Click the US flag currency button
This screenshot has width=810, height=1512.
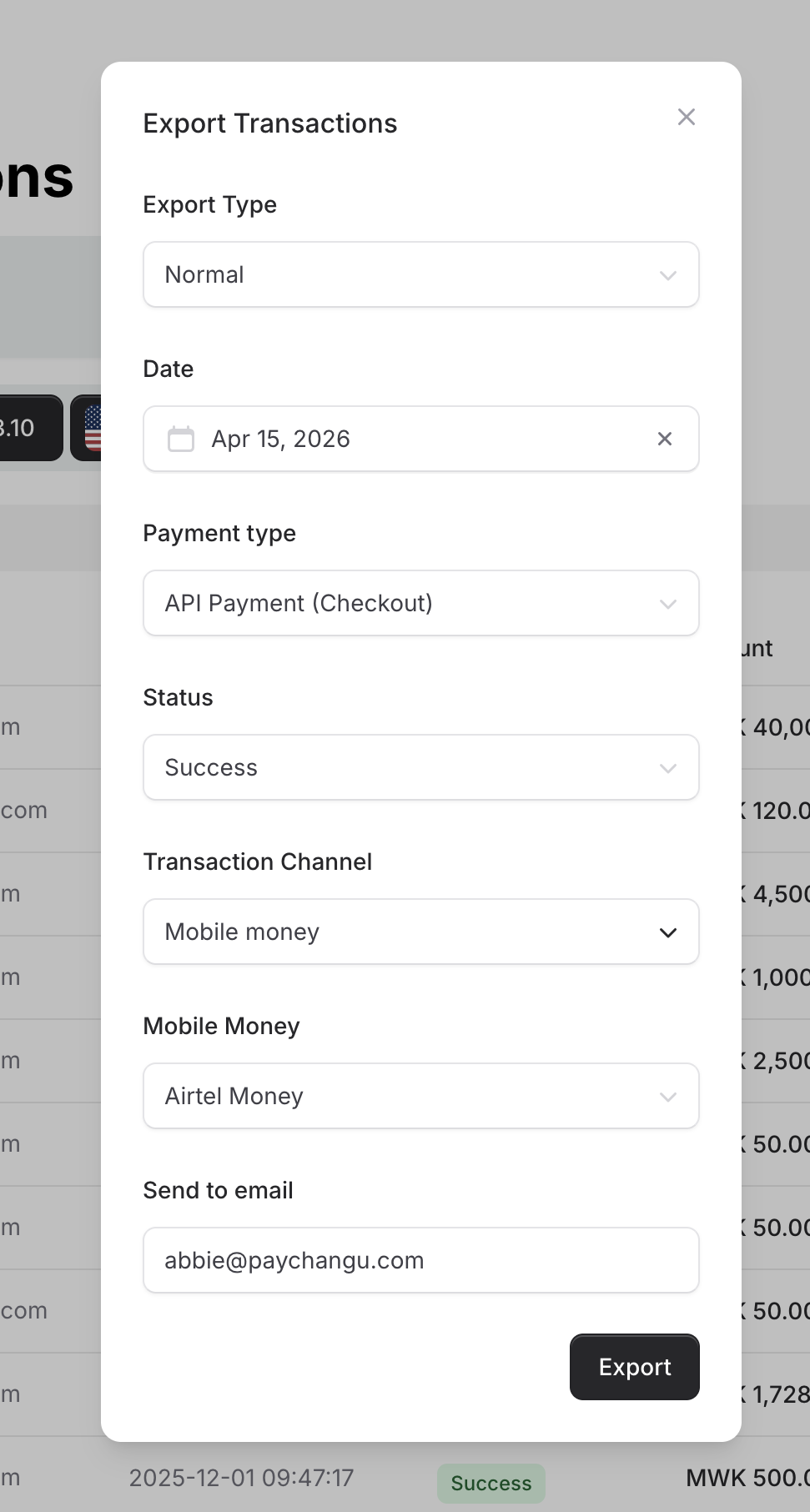coord(90,428)
